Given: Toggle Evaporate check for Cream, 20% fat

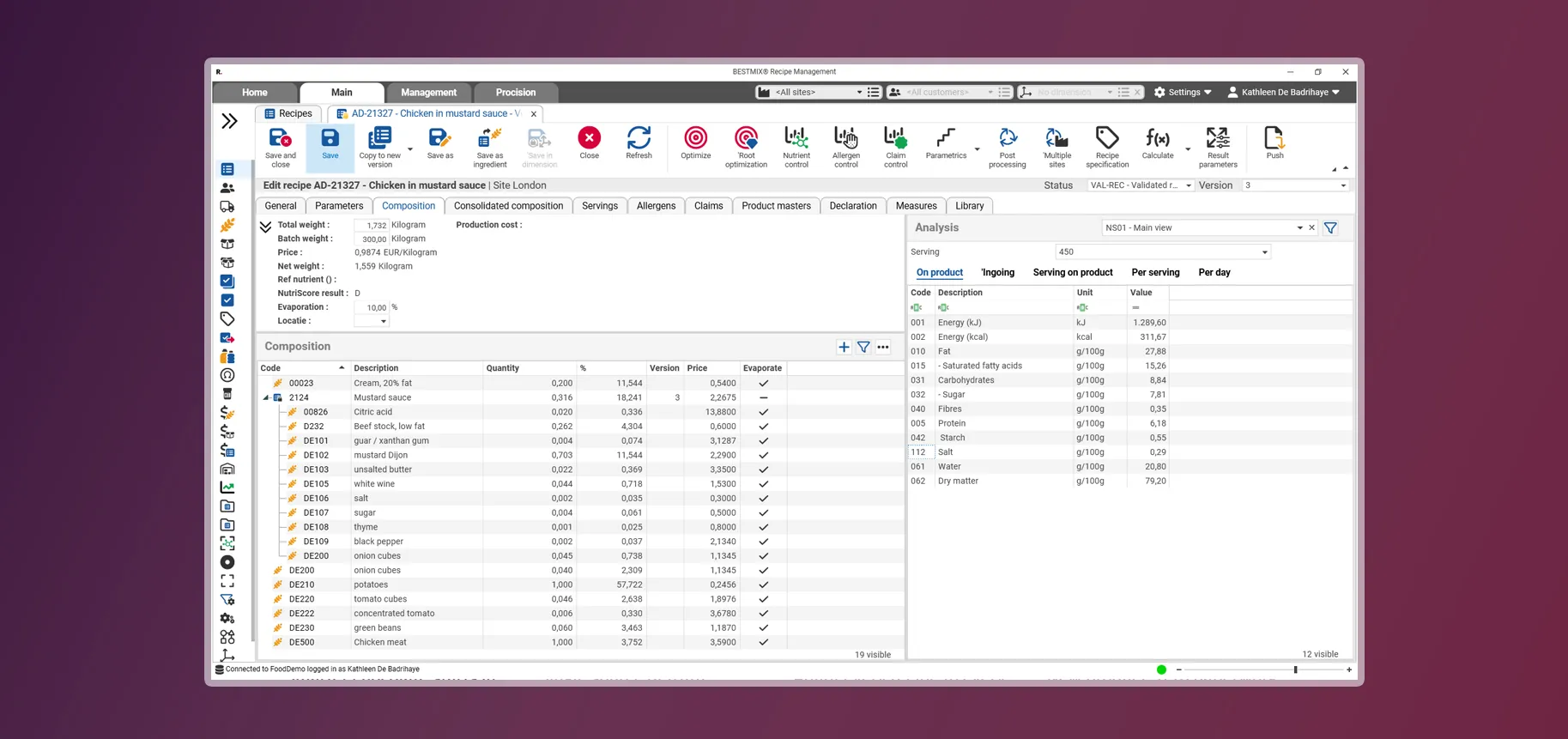Looking at the screenshot, I should [763, 384].
